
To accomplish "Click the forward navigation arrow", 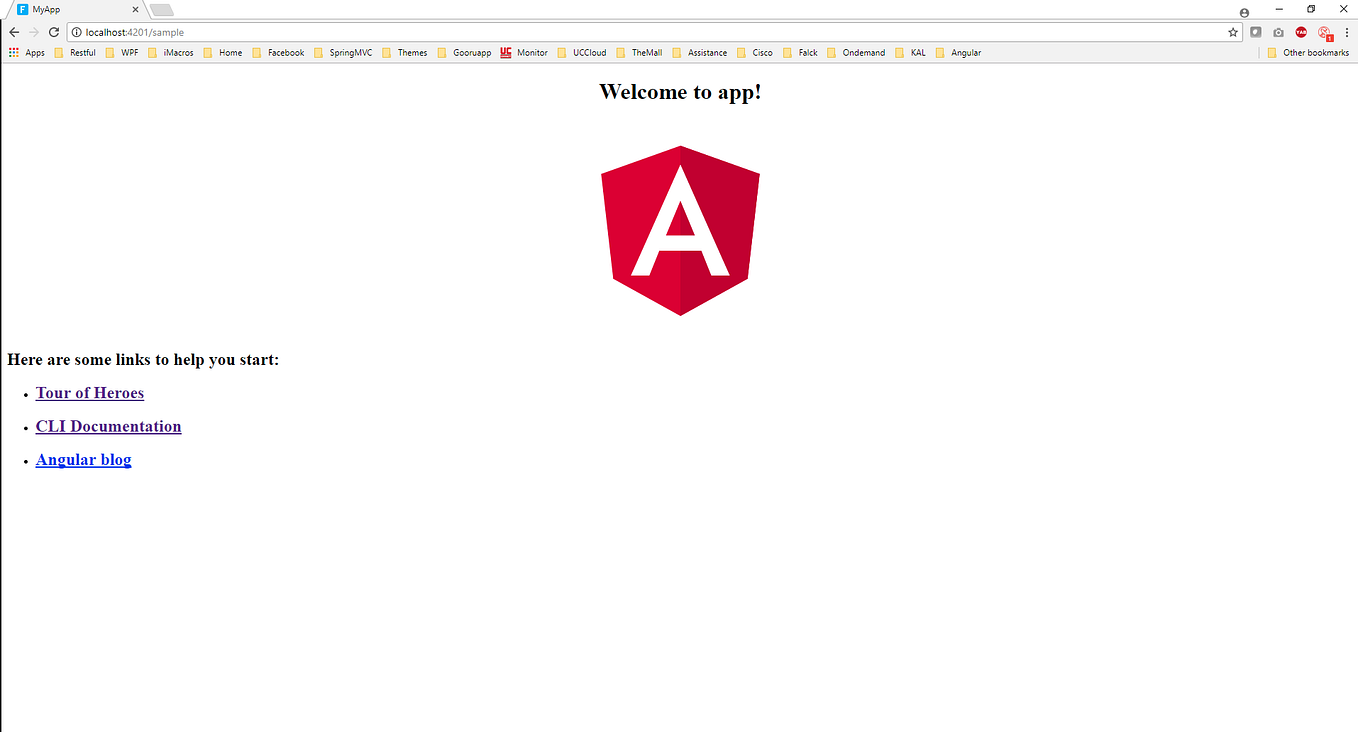I will (33, 31).
